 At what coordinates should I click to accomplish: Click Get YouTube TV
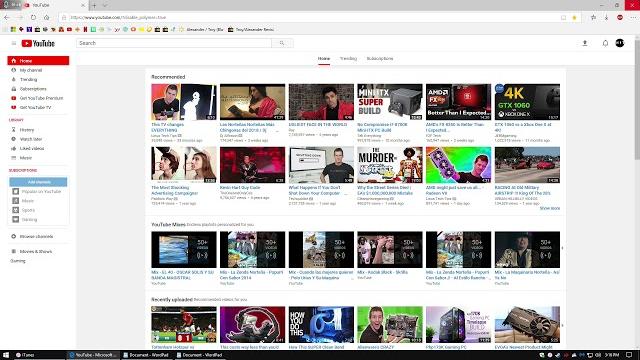[35, 108]
